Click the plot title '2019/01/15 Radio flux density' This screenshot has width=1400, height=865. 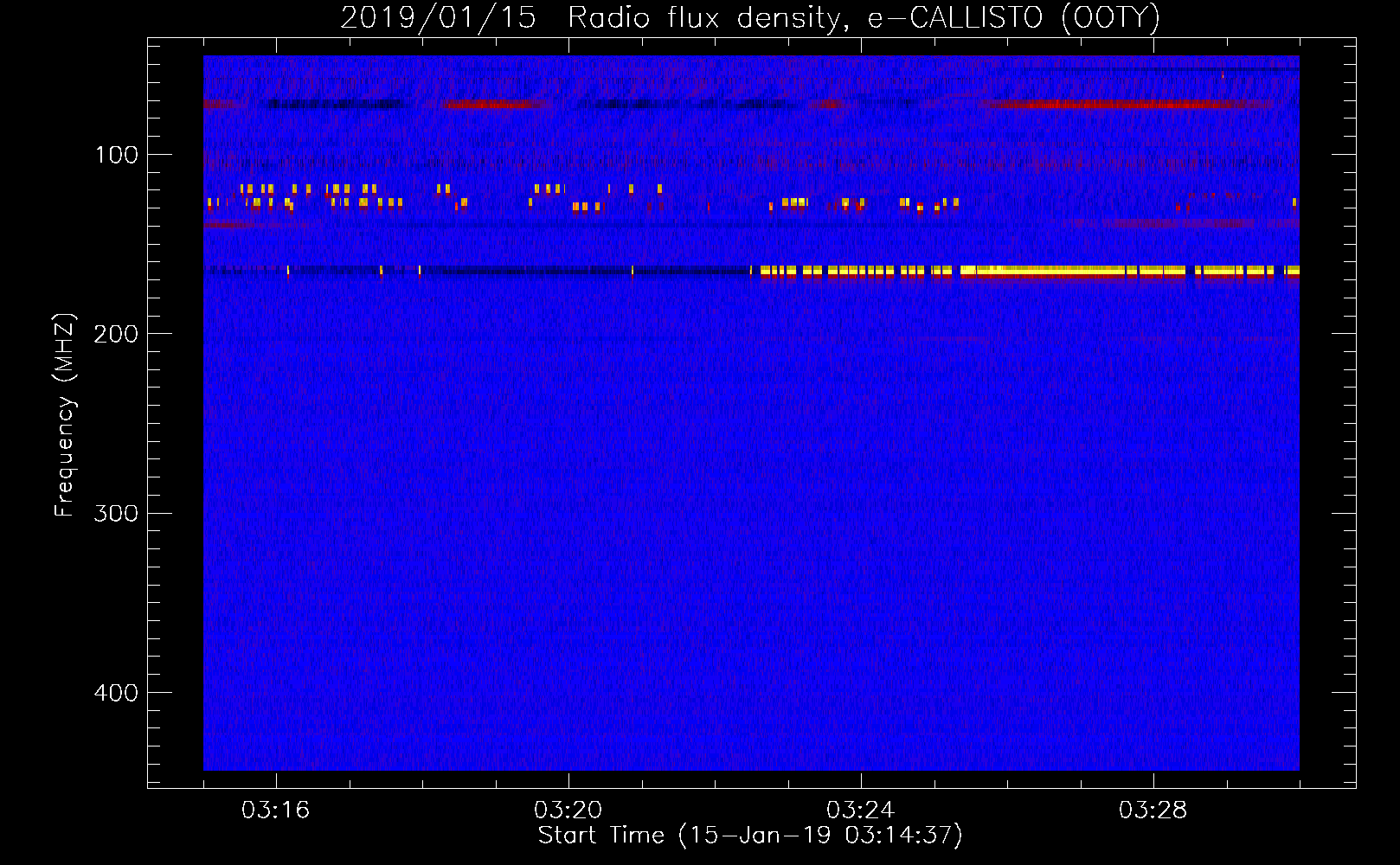[749, 17]
